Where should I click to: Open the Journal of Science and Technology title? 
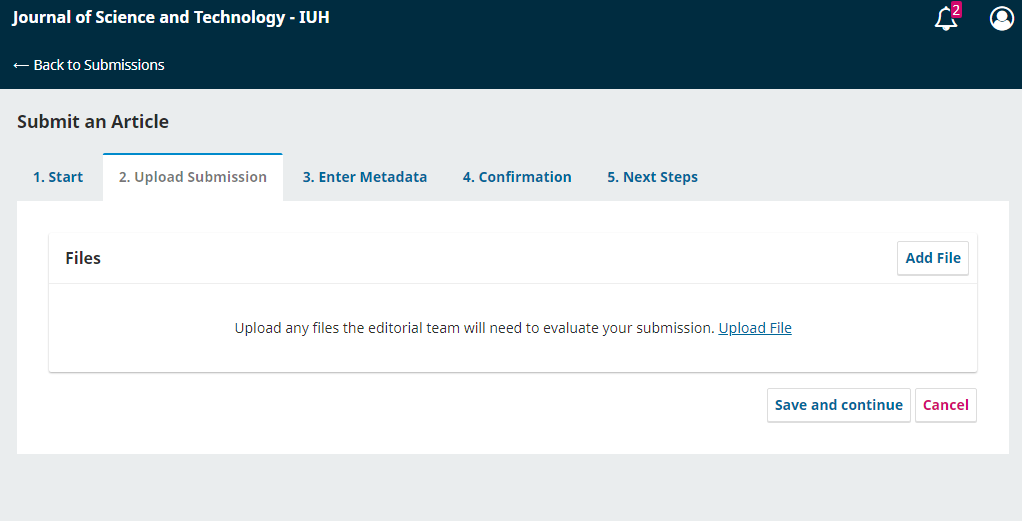click(171, 18)
